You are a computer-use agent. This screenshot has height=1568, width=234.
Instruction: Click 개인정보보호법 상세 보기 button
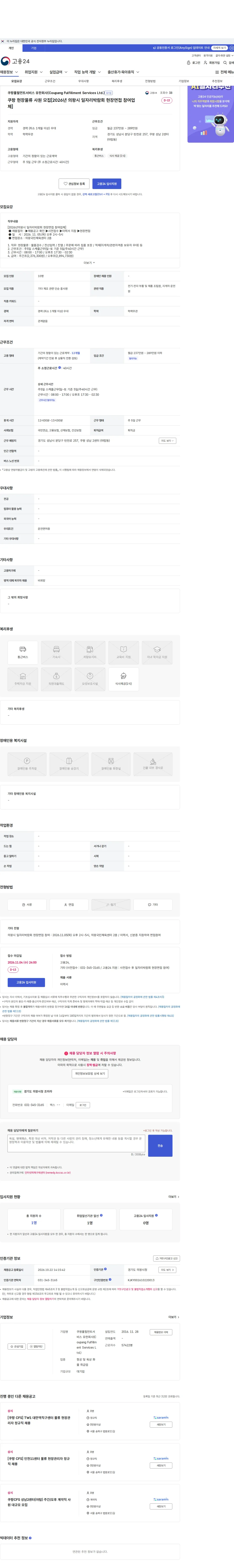[x=90, y=1074]
